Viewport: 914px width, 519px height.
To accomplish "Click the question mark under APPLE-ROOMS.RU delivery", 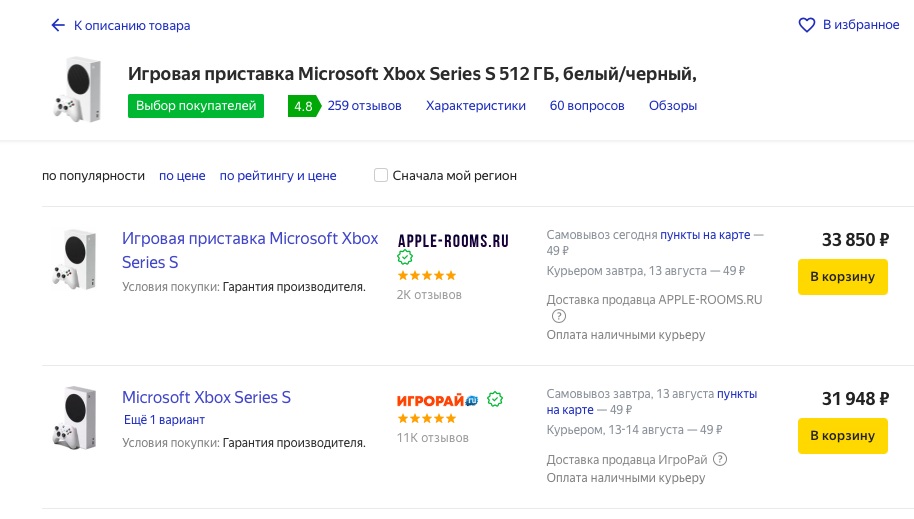I will (x=559, y=316).
